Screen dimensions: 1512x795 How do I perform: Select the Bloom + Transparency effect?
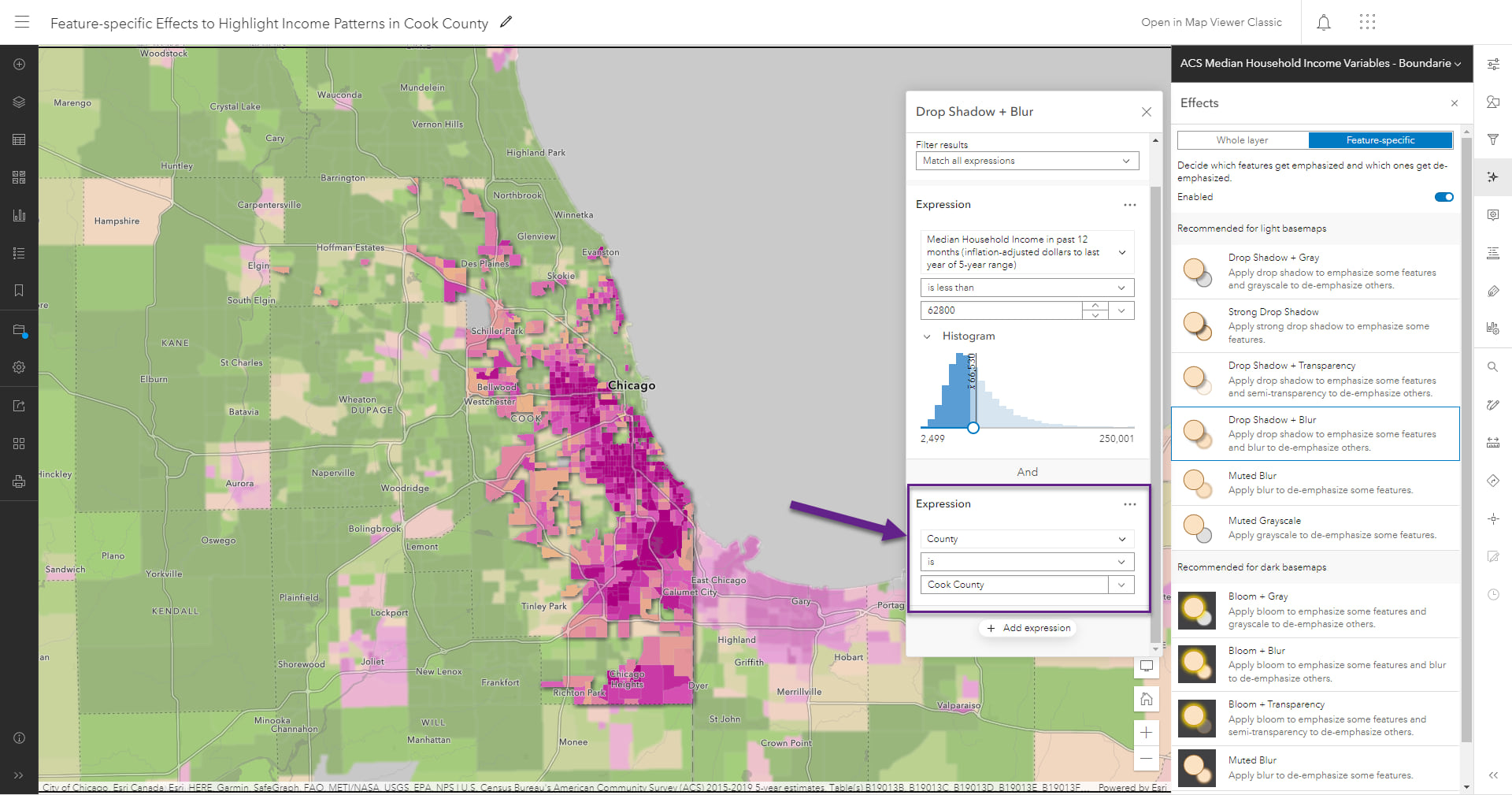[x=1315, y=719]
